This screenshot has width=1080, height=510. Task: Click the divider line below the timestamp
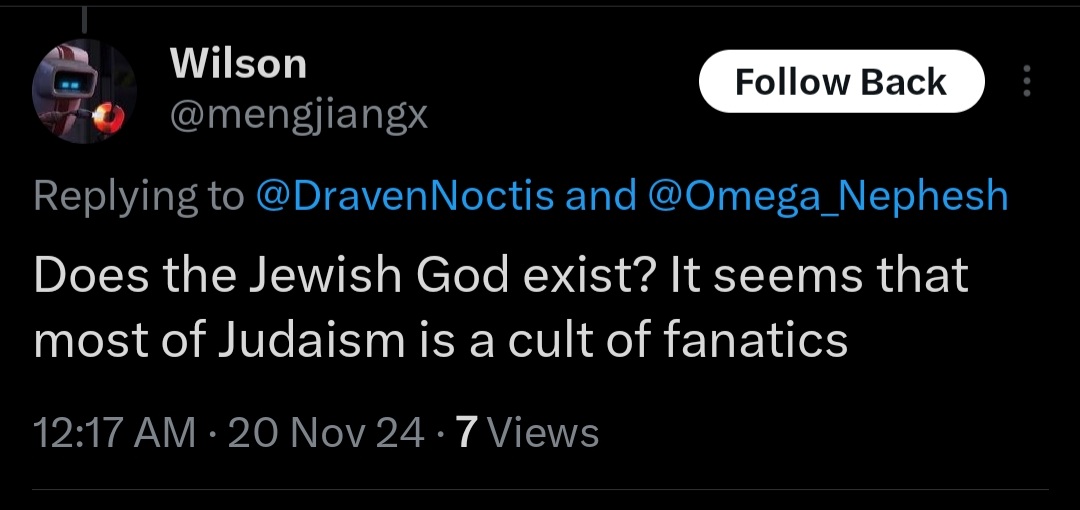tap(540, 490)
